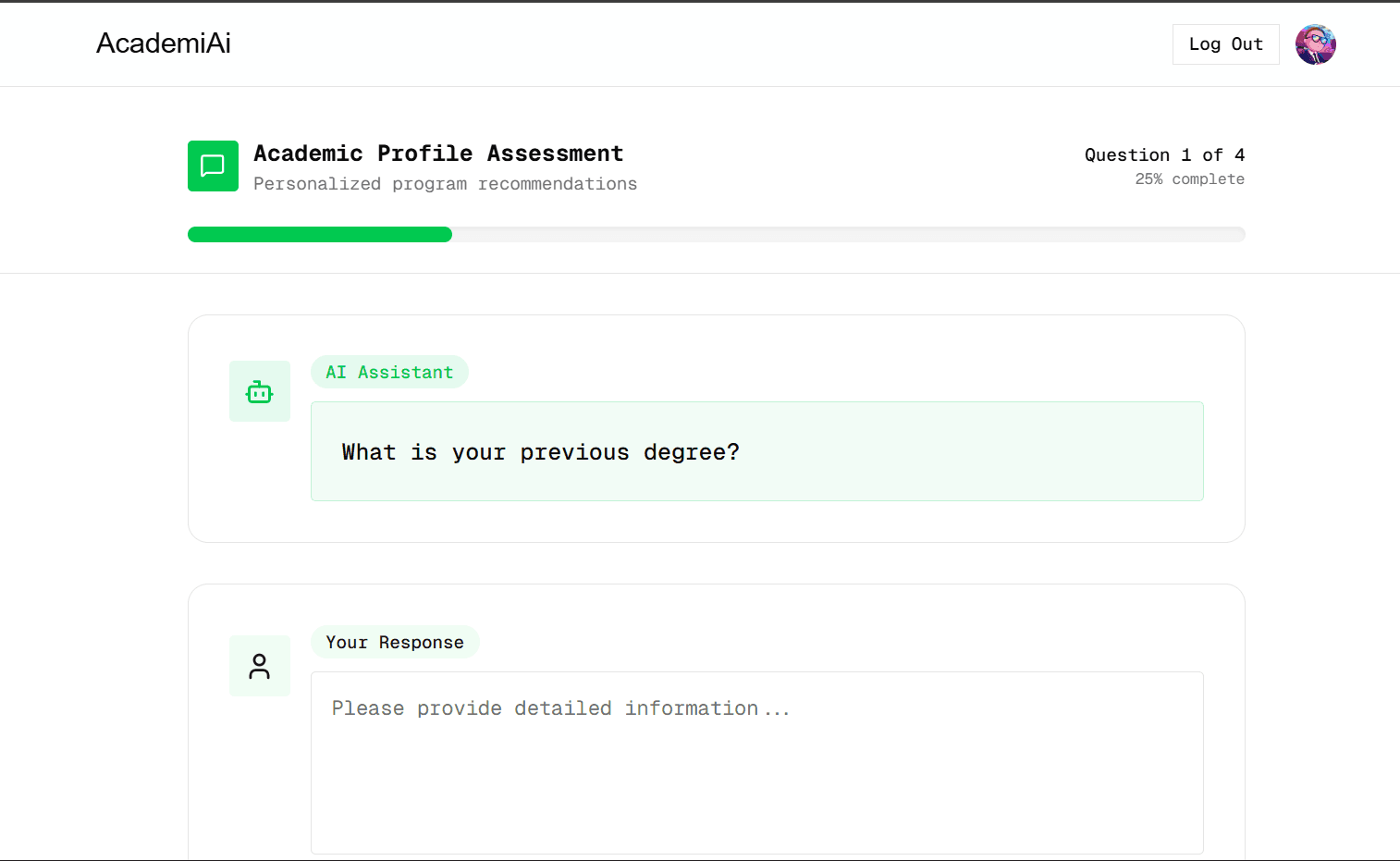Click the previous degree question bubble

point(756,451)
